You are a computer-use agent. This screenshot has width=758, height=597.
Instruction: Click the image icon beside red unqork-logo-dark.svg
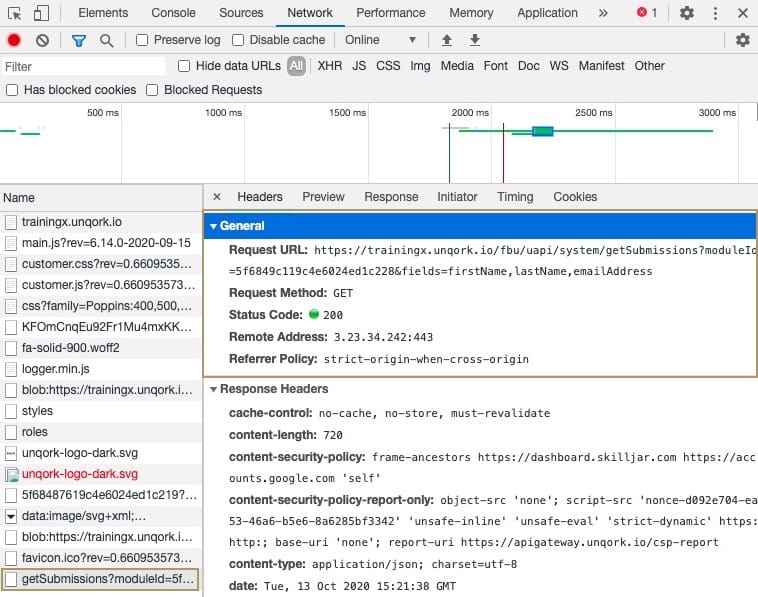coord(12,475)
